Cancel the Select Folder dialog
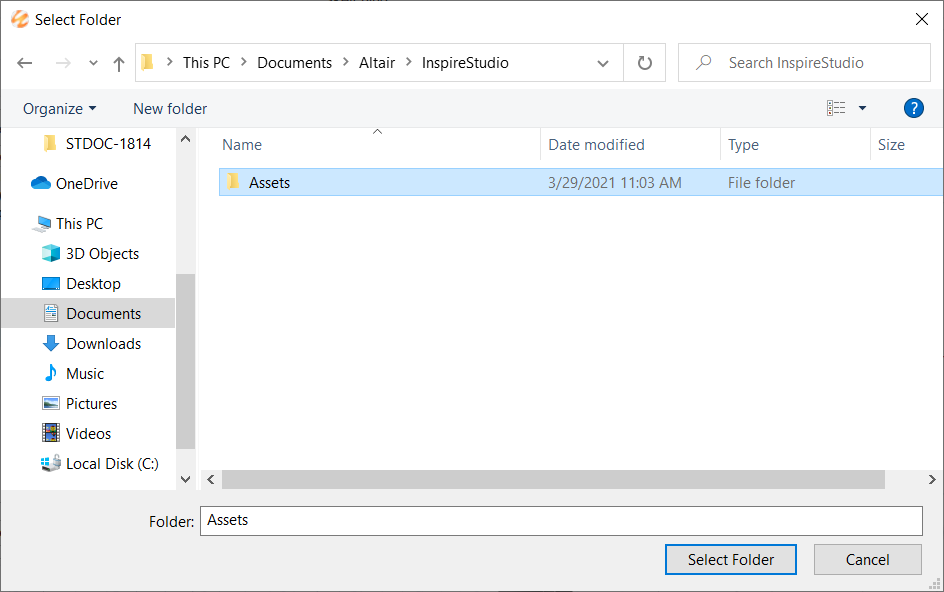 867,560
